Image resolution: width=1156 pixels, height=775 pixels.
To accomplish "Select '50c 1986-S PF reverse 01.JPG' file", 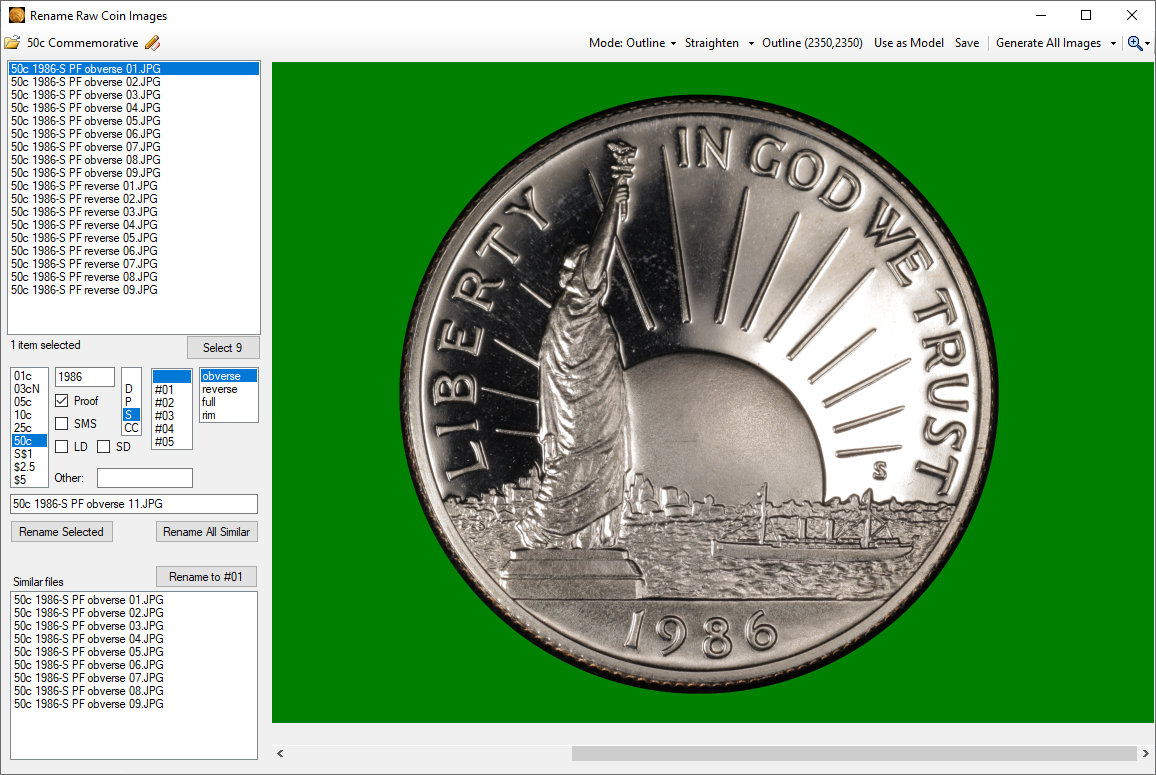I will (x=84, y=186).
